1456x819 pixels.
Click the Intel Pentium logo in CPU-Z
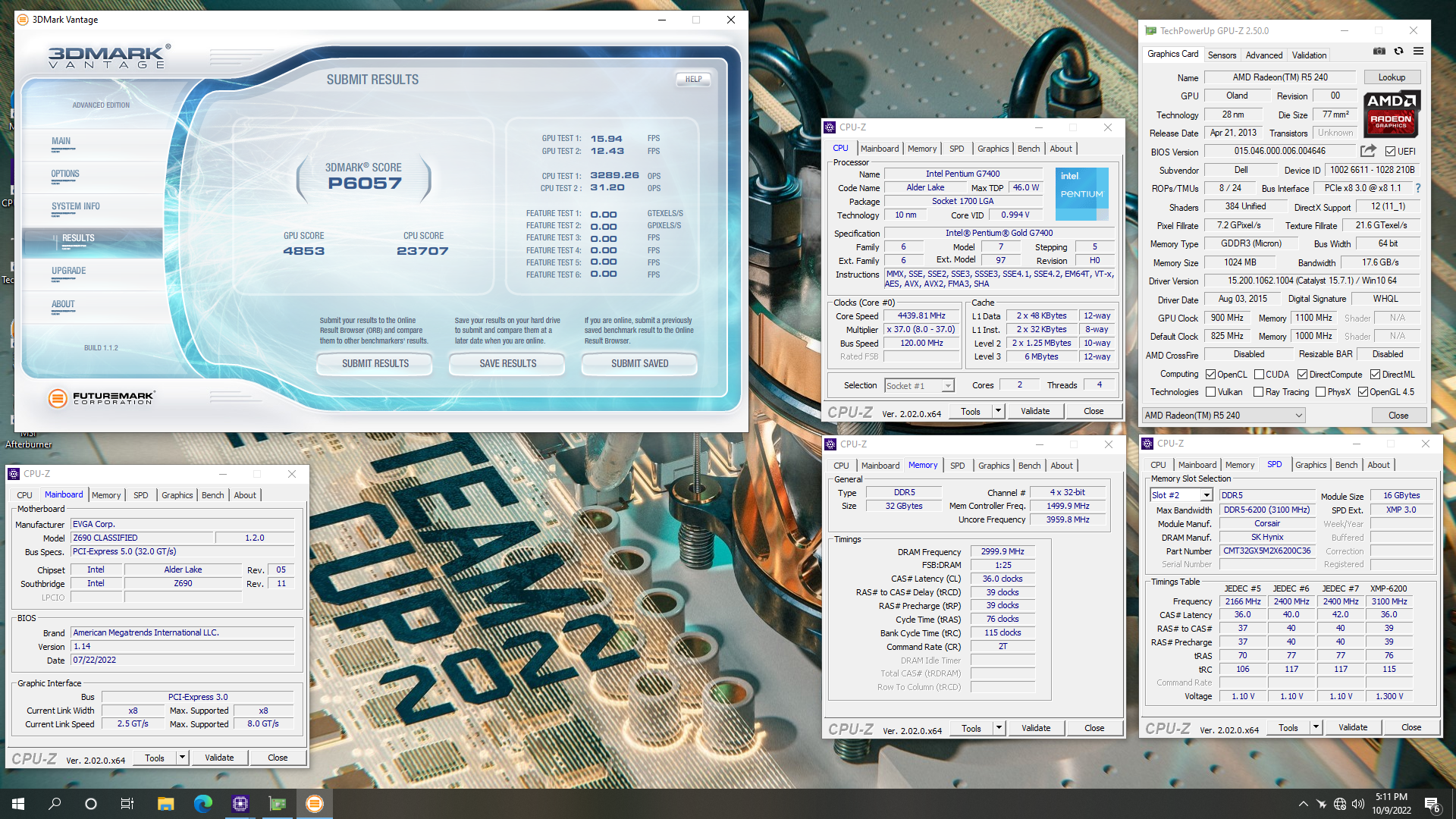pos(1082,194)
